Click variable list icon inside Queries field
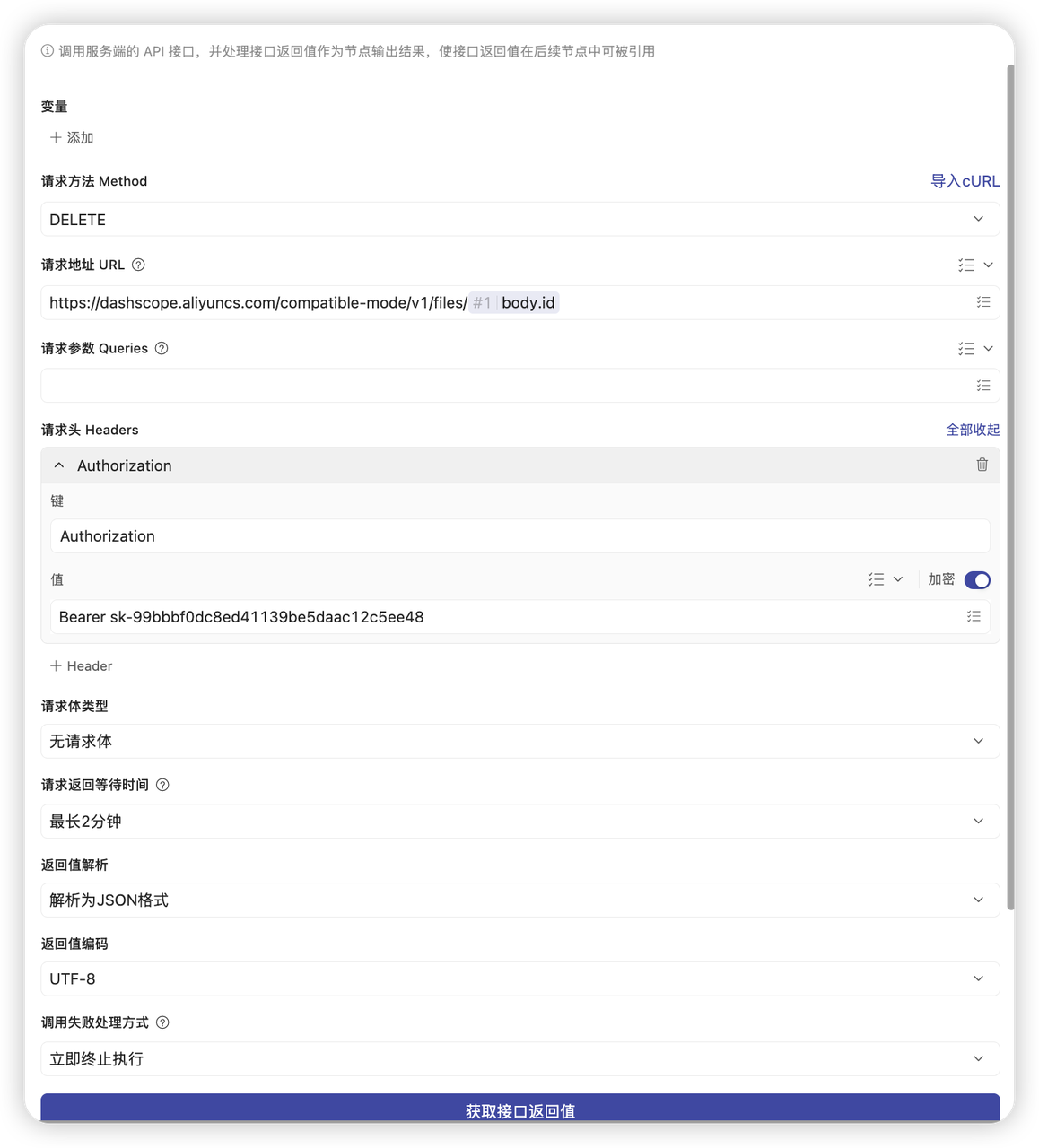This screenshot has height=1148, width=1039. pos(983,386)
